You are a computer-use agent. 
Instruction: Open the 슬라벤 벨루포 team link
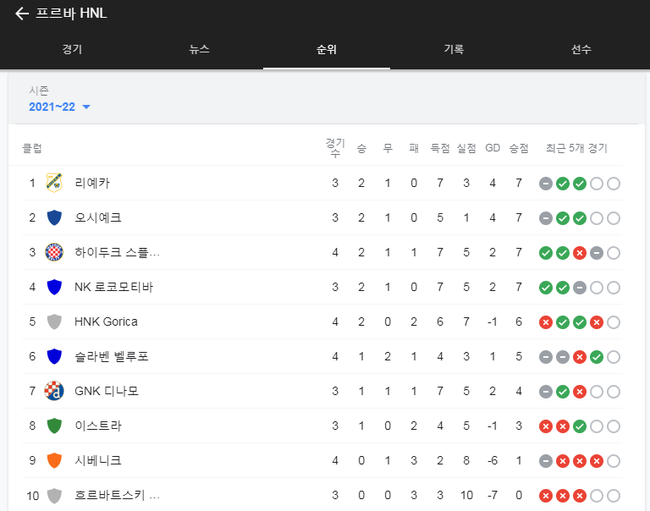[x=112, y=356]
